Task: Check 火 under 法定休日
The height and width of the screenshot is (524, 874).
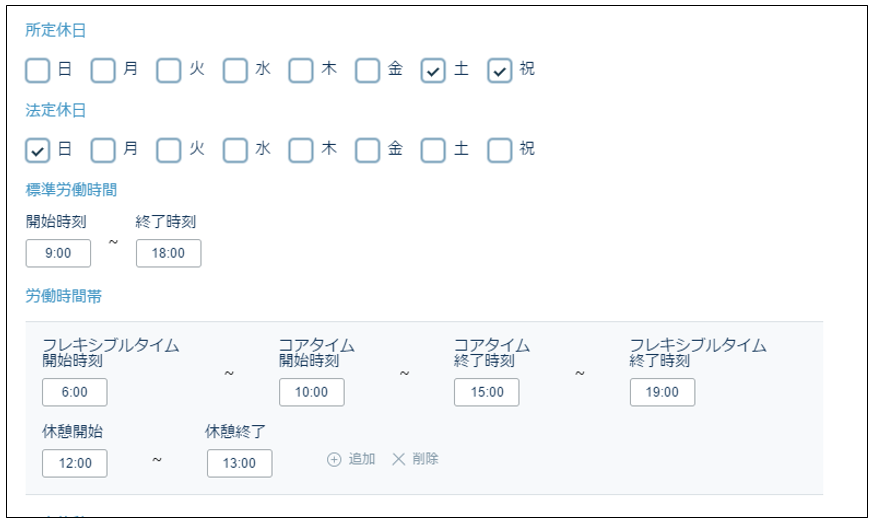Action: [x=170, y=149]
